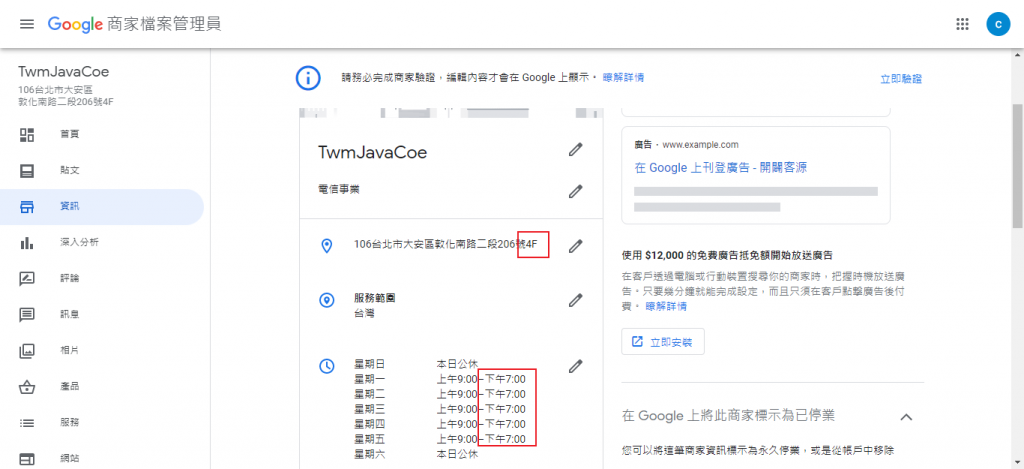1024x469 pixels.
Task: Click the 訊息 messages icon
Action: pos(27,315)
